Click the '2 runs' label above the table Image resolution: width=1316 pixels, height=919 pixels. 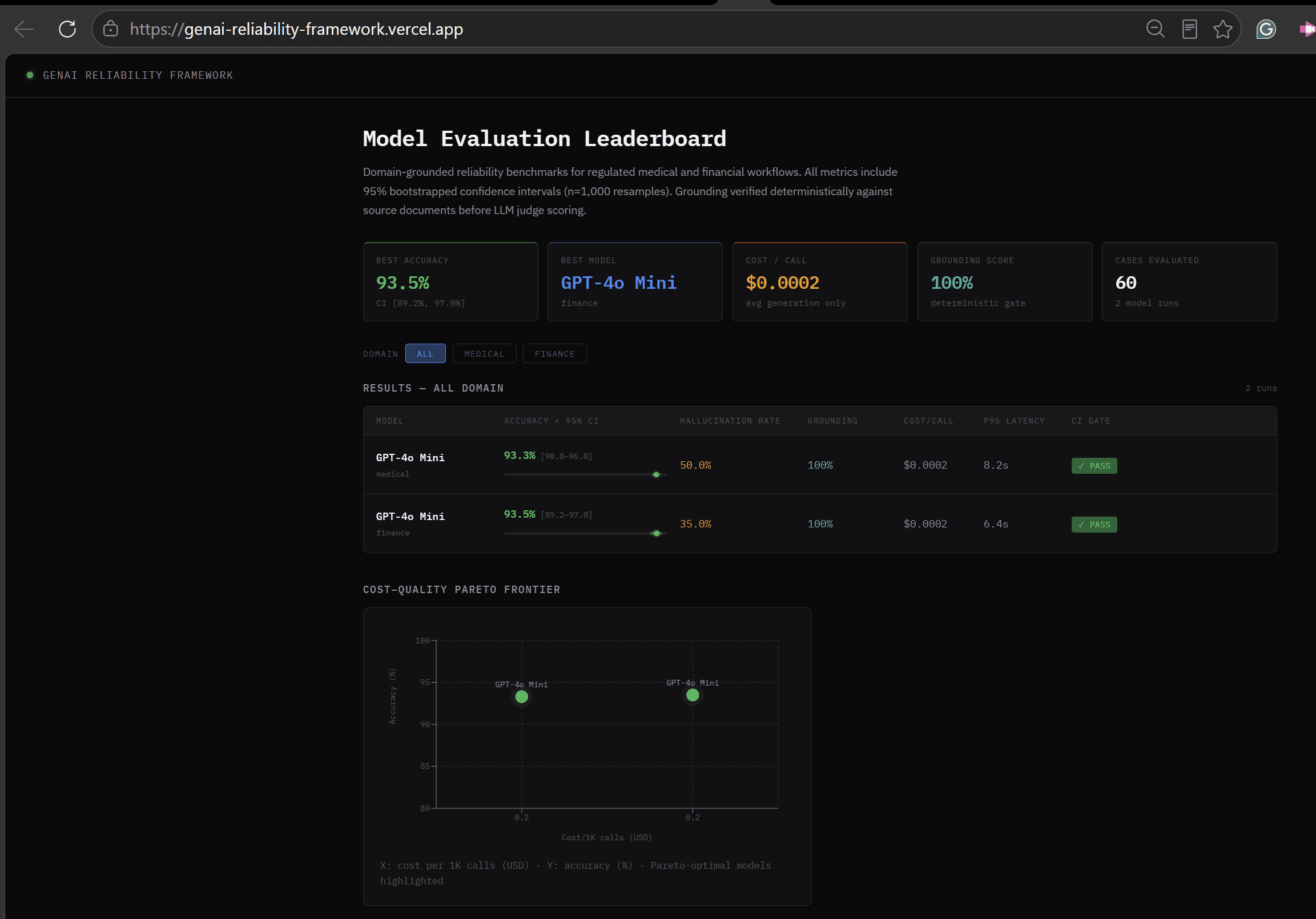point(1261,389)
